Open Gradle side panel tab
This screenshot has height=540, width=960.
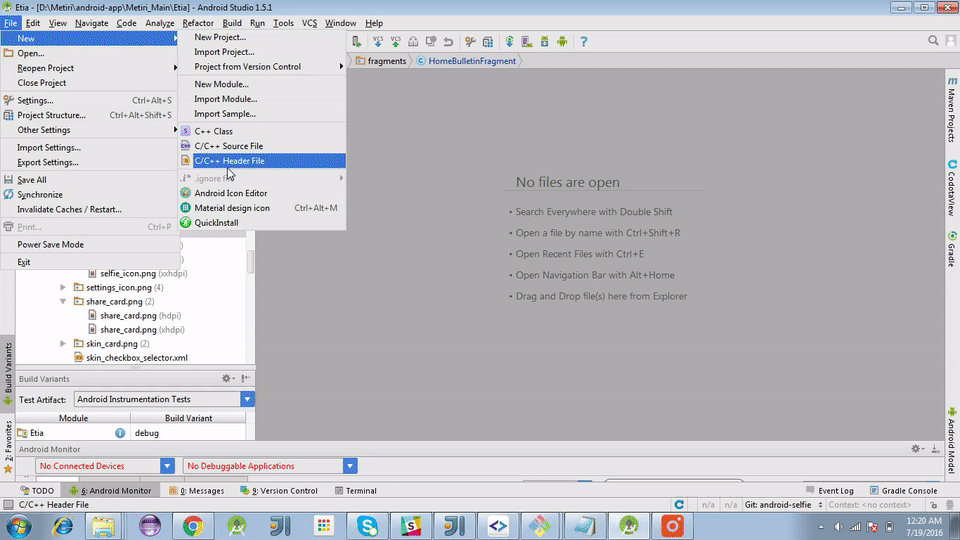click(x=952, y=250)
